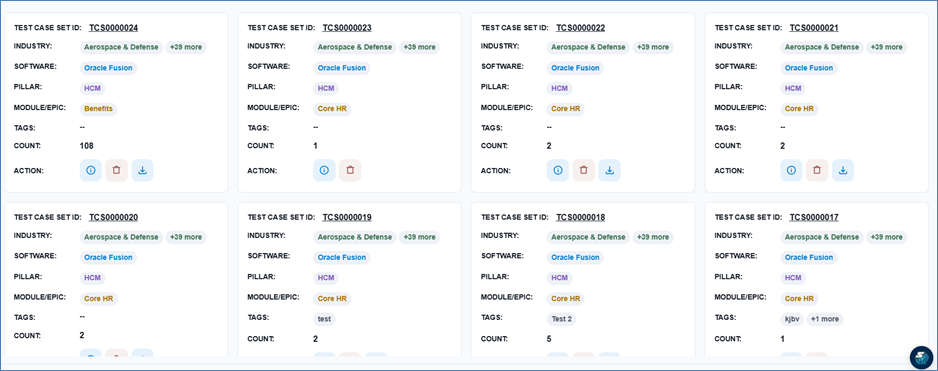Expand +39 more industries on TCS0000022
Viewport: 938px width, 371px height.
(653, 47)
